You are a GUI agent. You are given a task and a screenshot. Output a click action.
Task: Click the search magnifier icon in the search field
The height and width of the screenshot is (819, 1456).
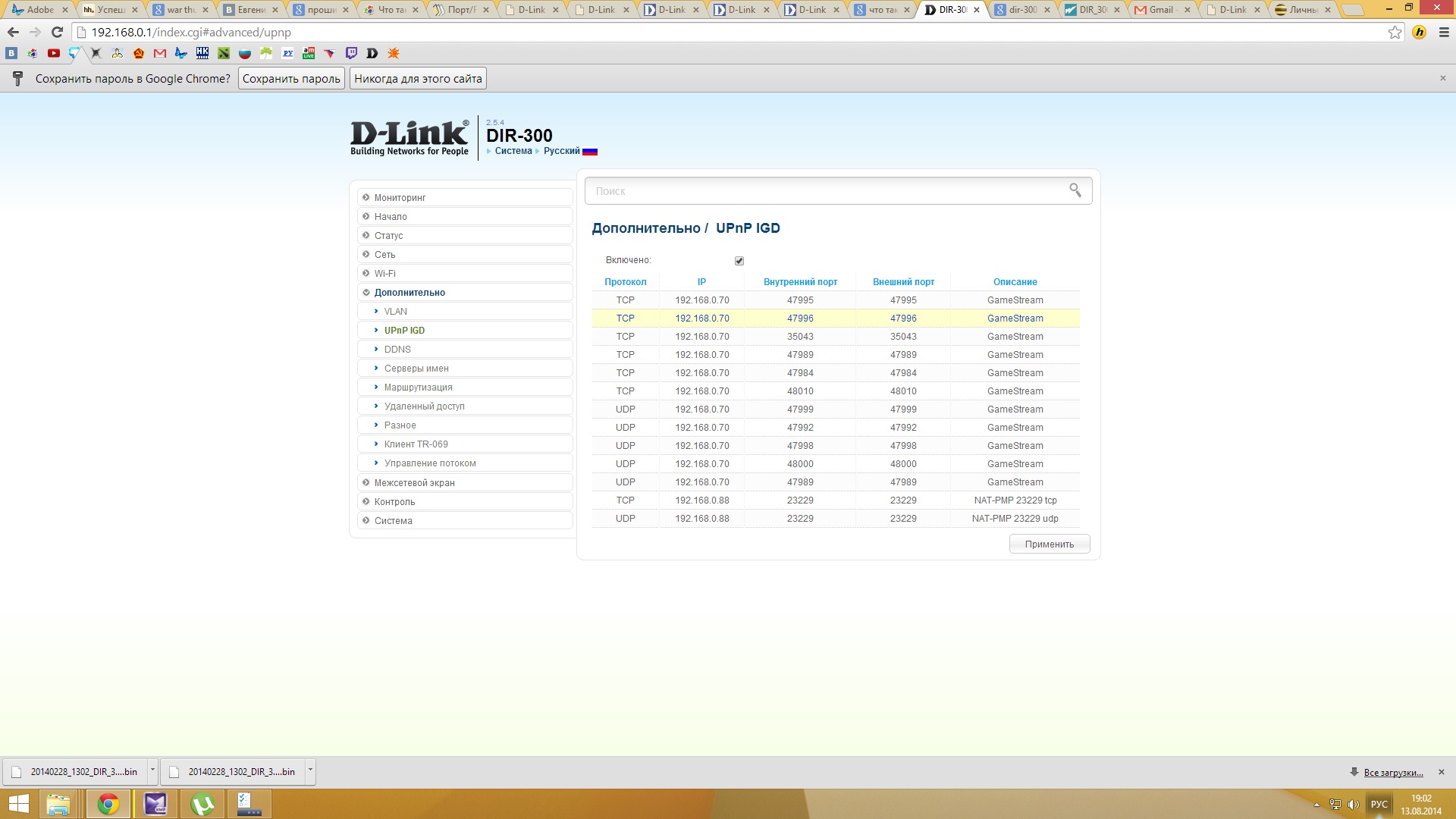pyautogui.click(x=1075, y=190)
